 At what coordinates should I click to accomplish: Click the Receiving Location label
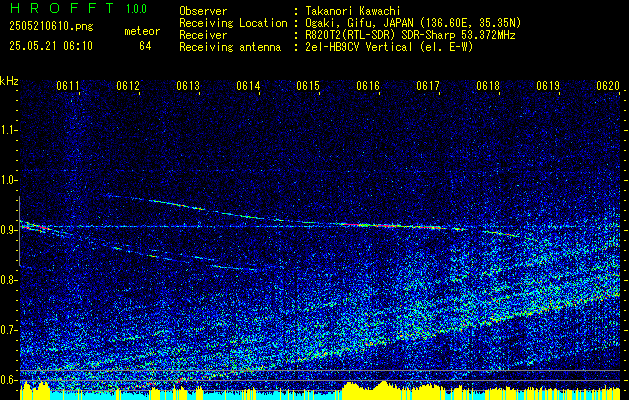pyautogui.click(x=233, y=23)
